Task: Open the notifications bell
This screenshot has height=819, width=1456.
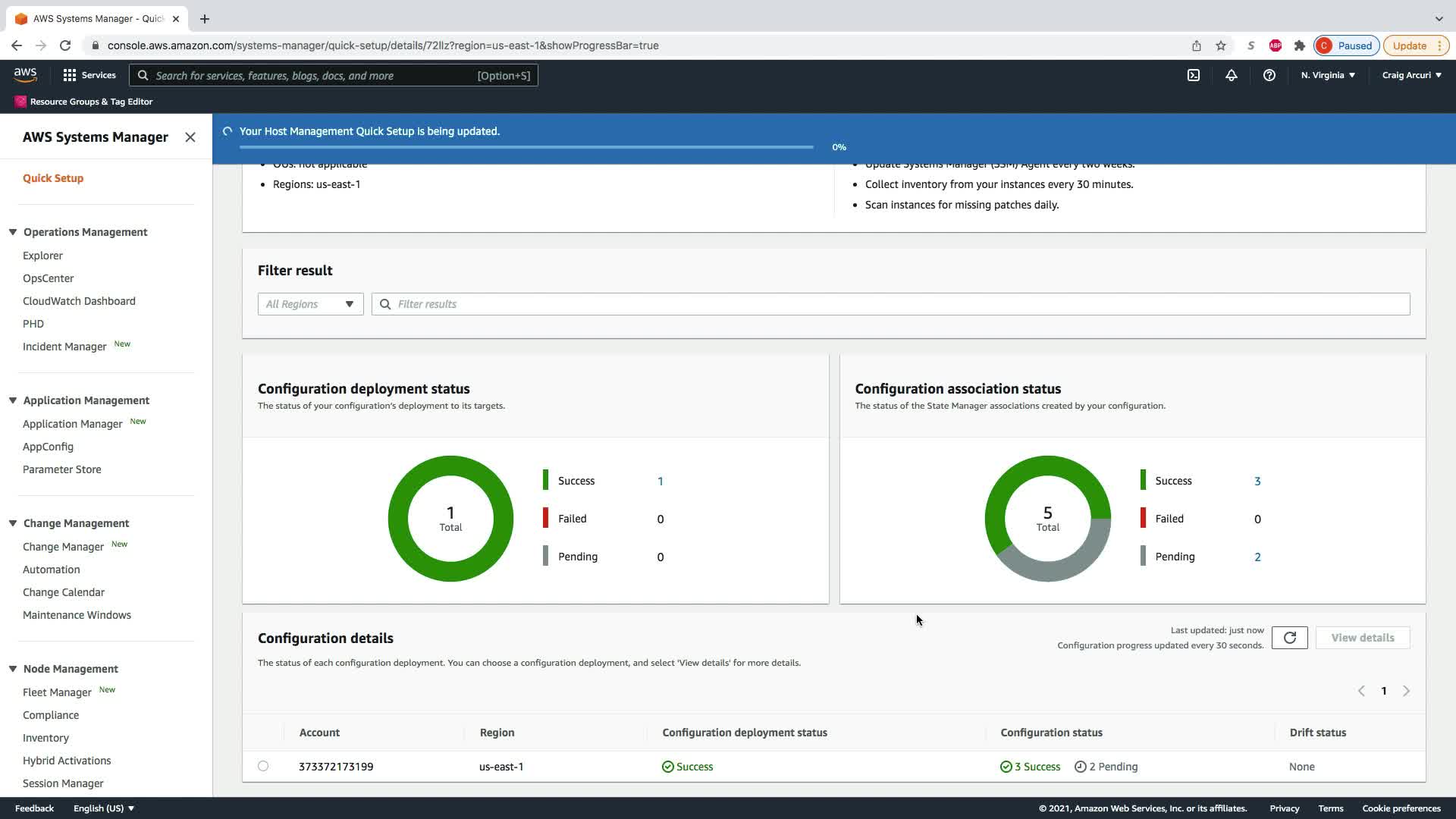Action: (1232, 75)
